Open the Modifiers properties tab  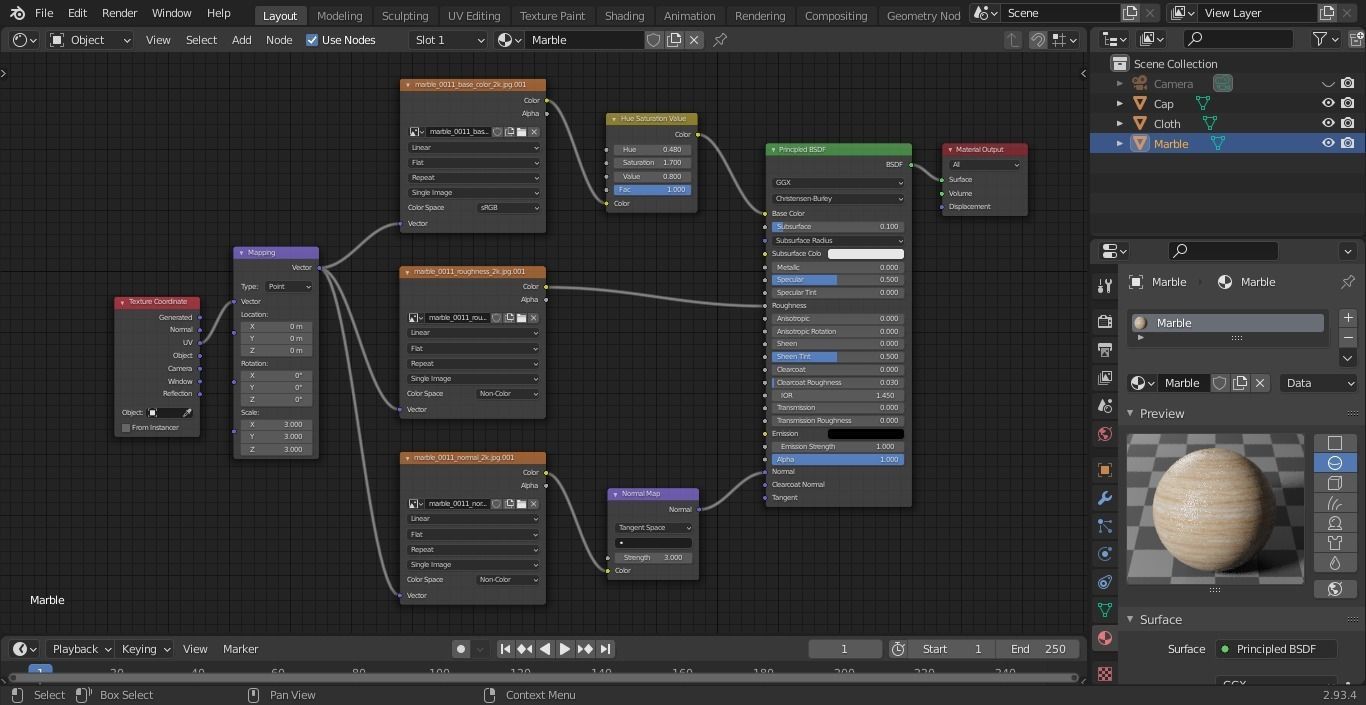[1105, 498]
